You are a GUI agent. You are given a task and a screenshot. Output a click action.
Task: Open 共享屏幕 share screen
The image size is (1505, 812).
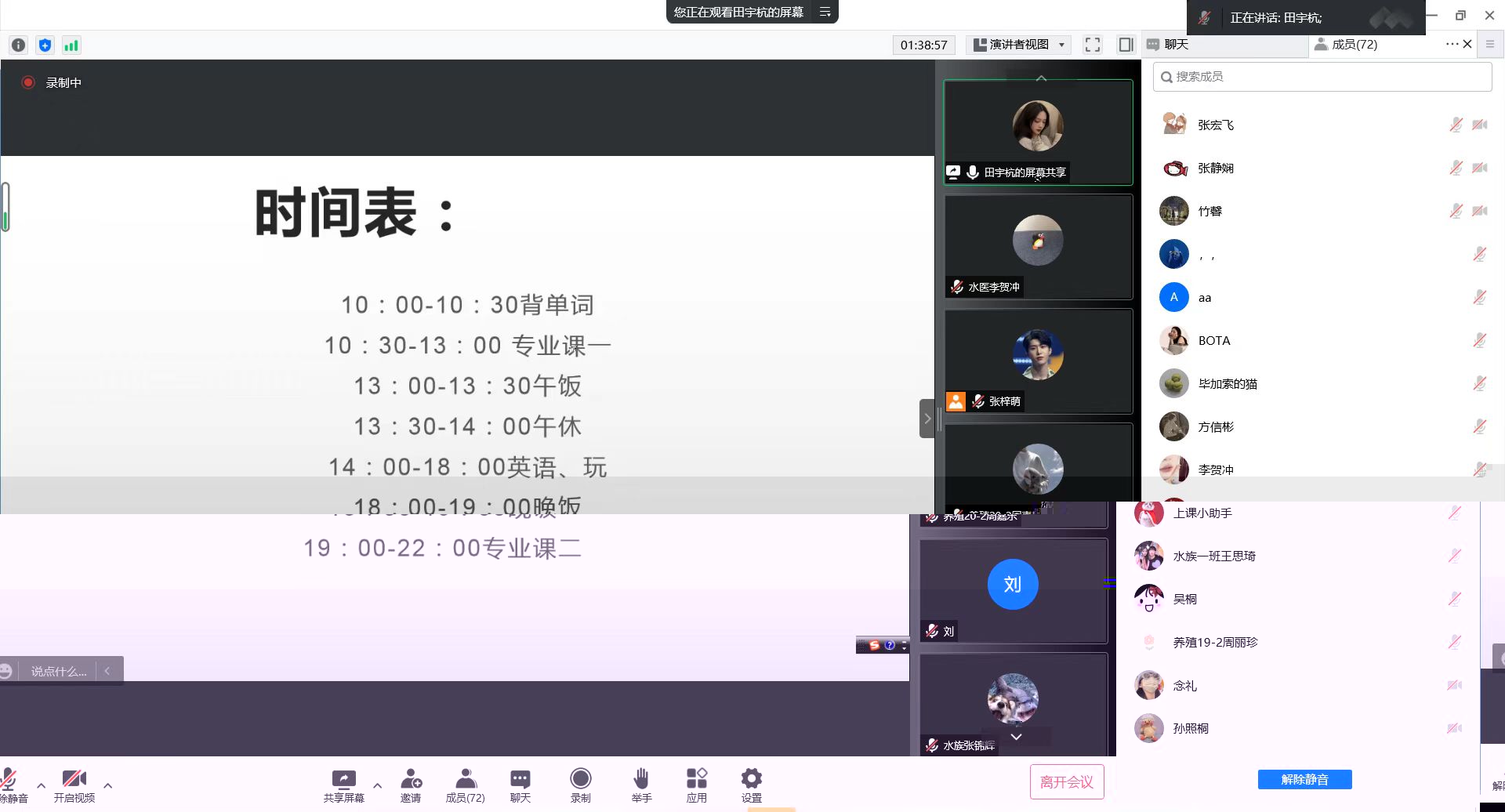coord(344,786)
